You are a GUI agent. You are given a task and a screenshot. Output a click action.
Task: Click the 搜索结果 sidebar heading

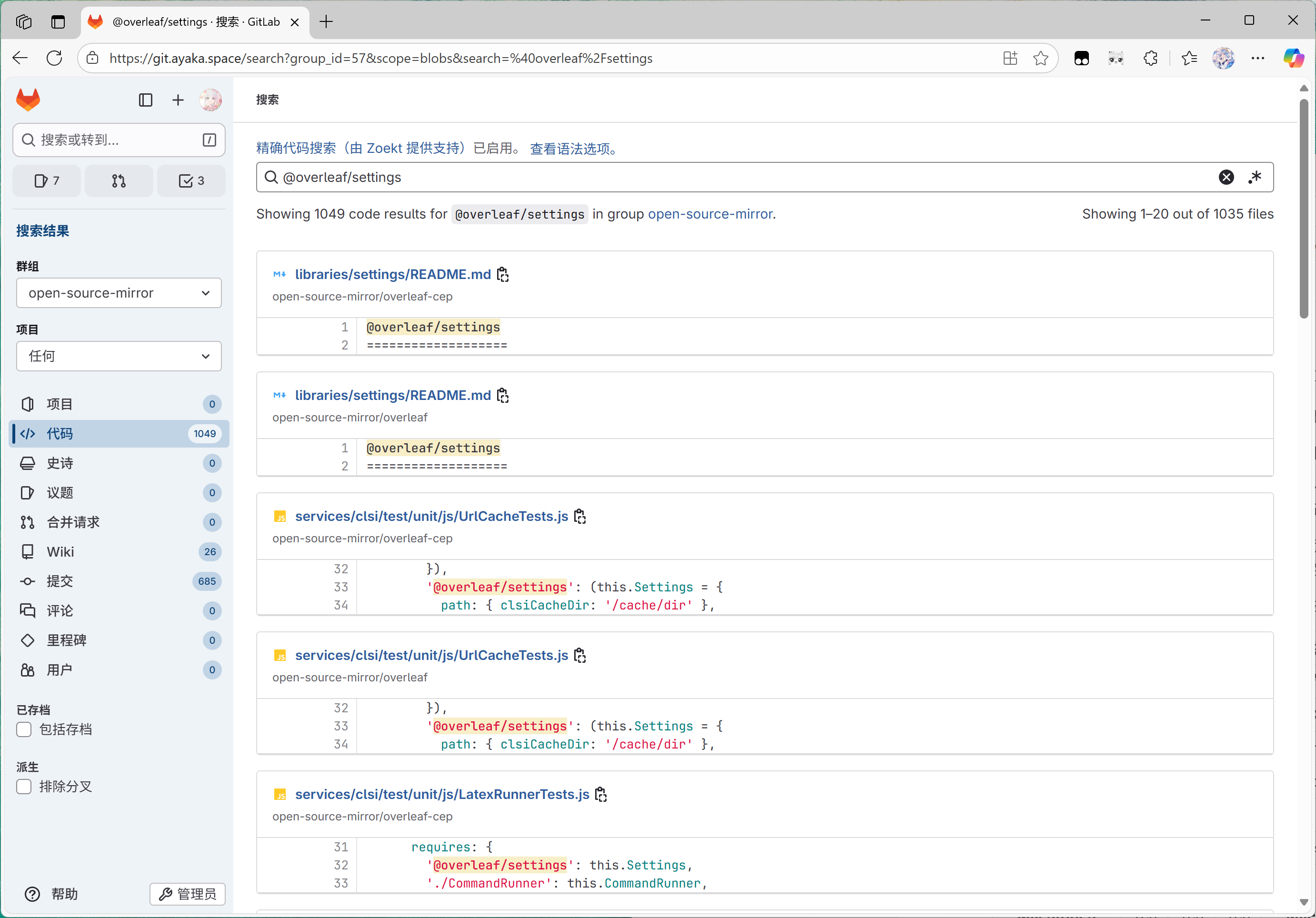[42, 231]
